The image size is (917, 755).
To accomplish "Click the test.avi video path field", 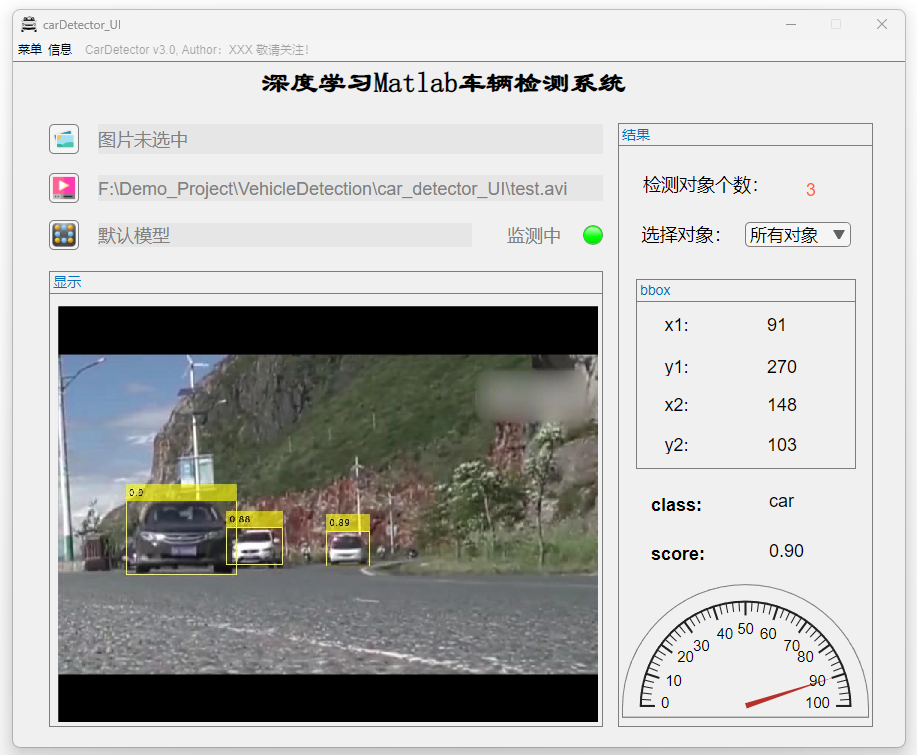I will point(350,188).
